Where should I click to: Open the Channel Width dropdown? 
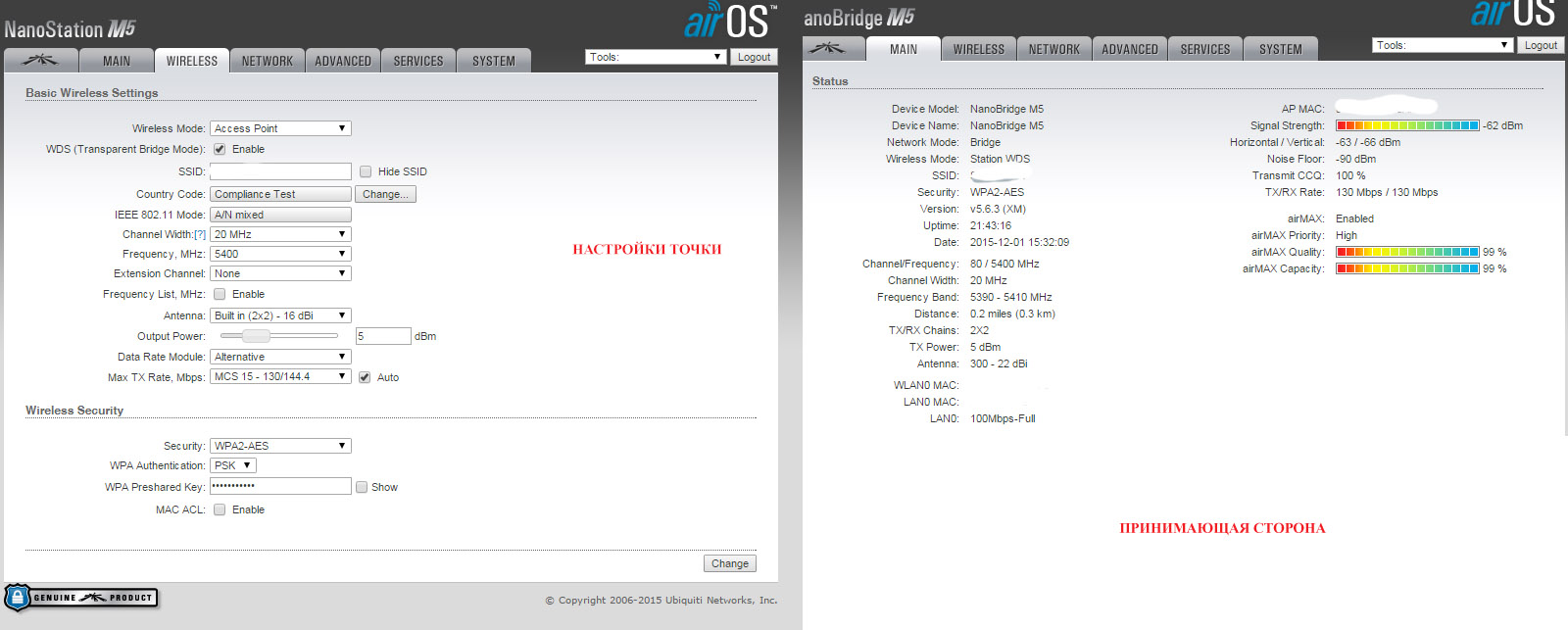pyautogui.click(x=280, y=234)
